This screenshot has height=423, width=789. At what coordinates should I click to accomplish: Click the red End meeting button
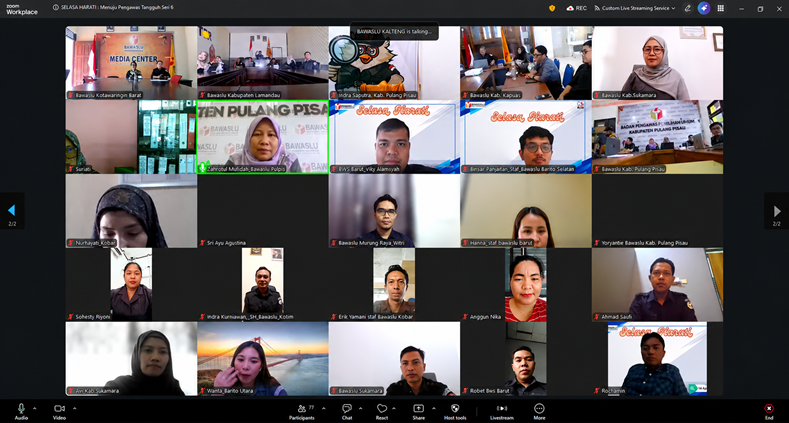tap(769, 410)
